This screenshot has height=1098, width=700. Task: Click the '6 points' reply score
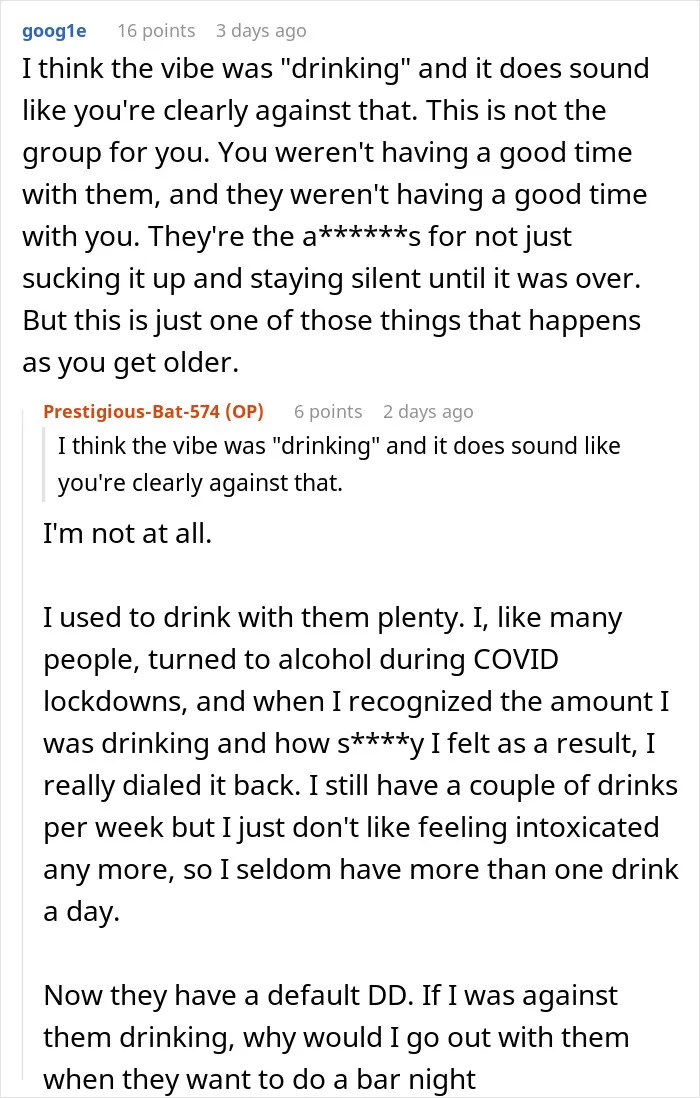point(328,412)
